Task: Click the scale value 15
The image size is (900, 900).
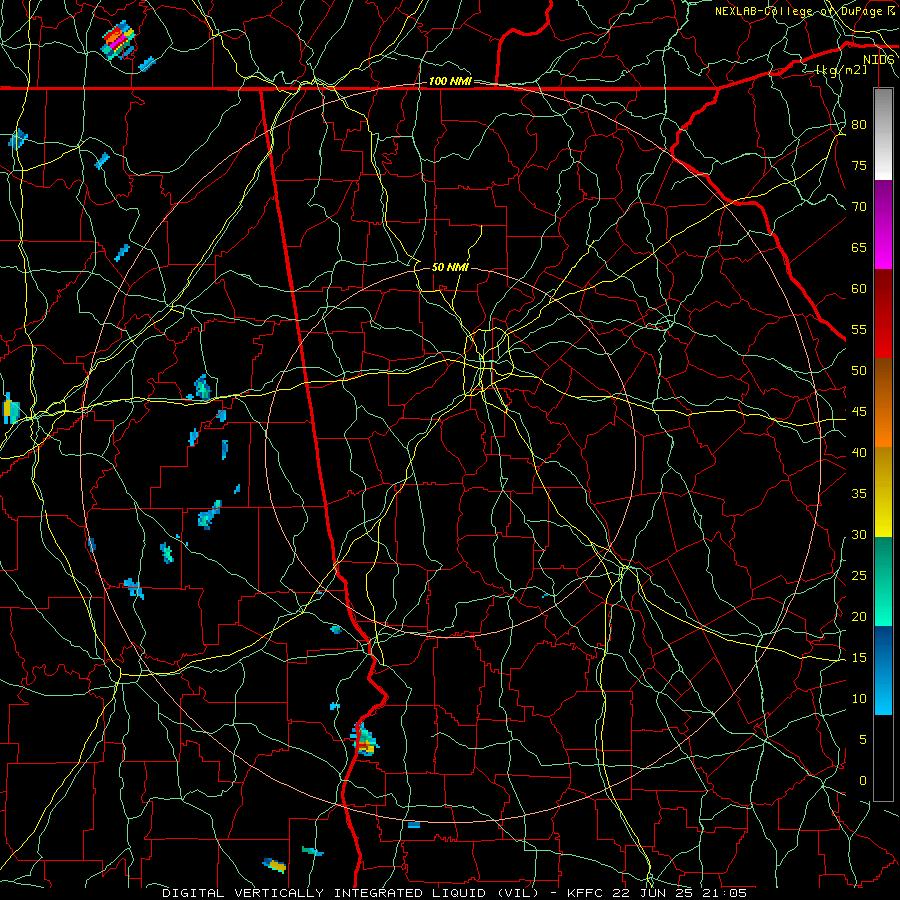Action: point(859,657)
